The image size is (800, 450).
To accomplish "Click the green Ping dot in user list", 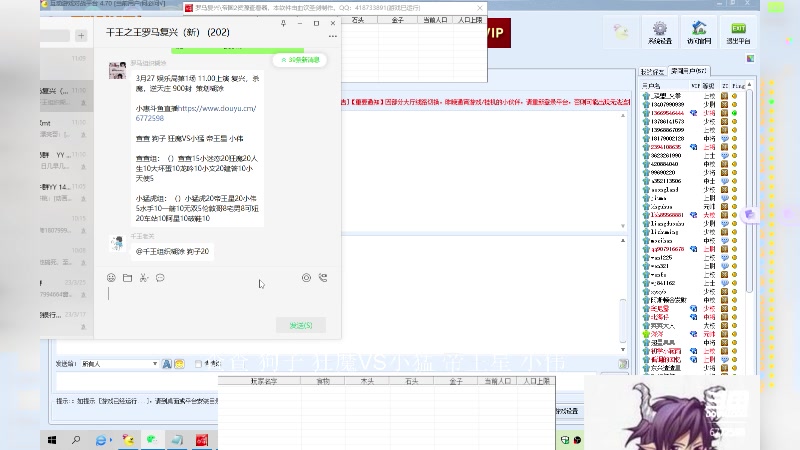I will [735, 113].
